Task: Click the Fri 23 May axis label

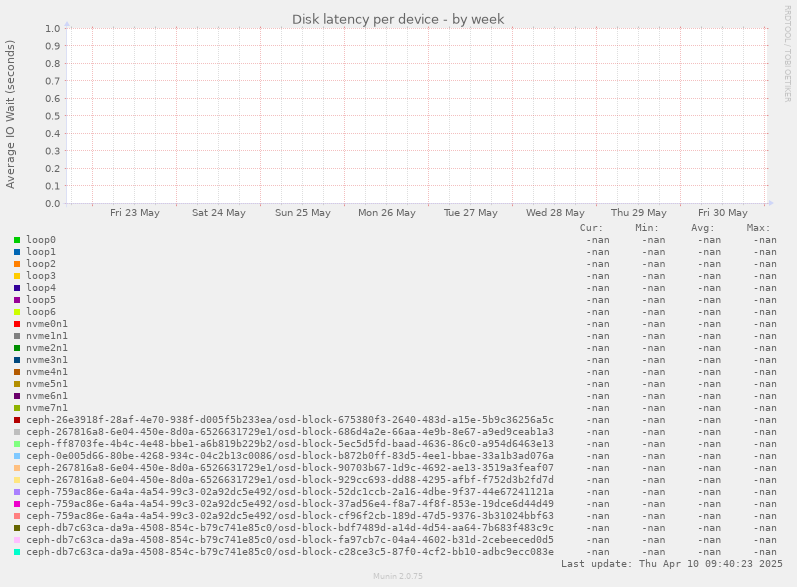Action: click(135, 213)
